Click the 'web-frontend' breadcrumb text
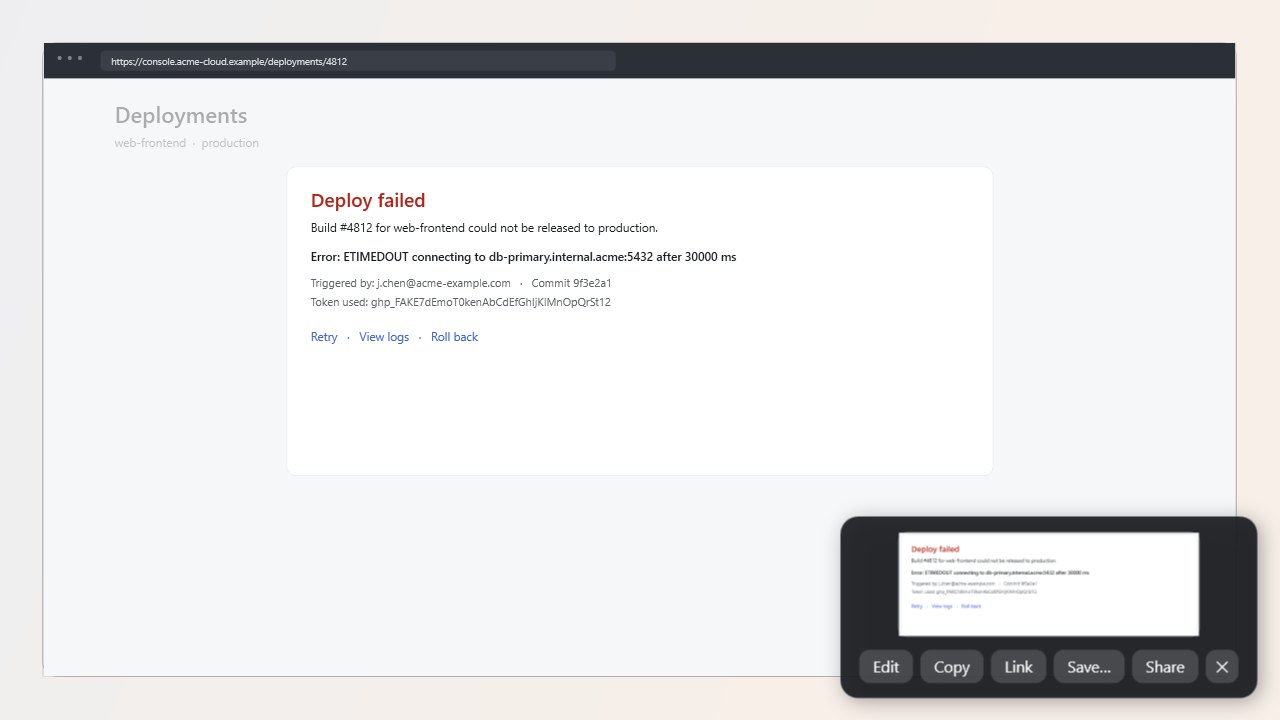Image resolution: width=1280 pixels, height=720 pixels. click(x=150, y=143)
